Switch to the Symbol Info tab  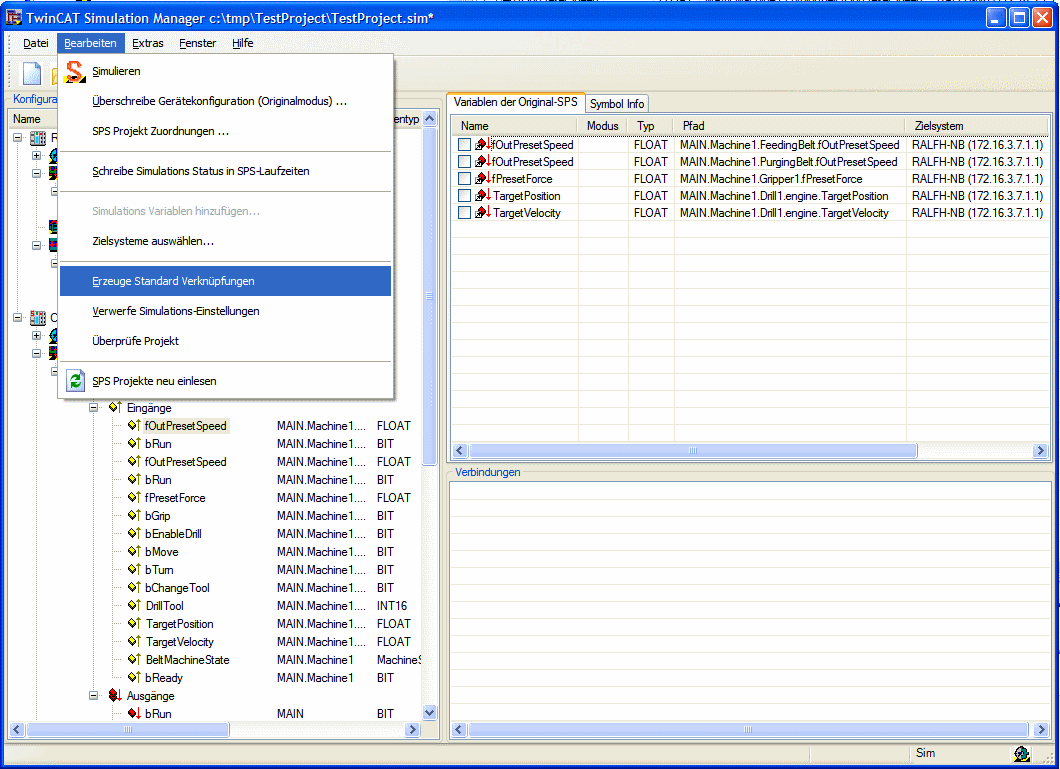point(617,103)
